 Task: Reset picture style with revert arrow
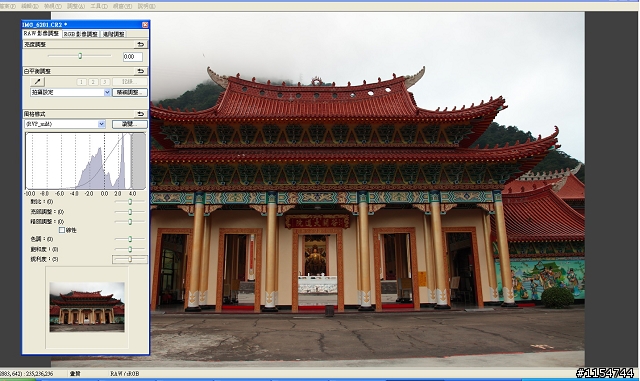tap(140, 114)
